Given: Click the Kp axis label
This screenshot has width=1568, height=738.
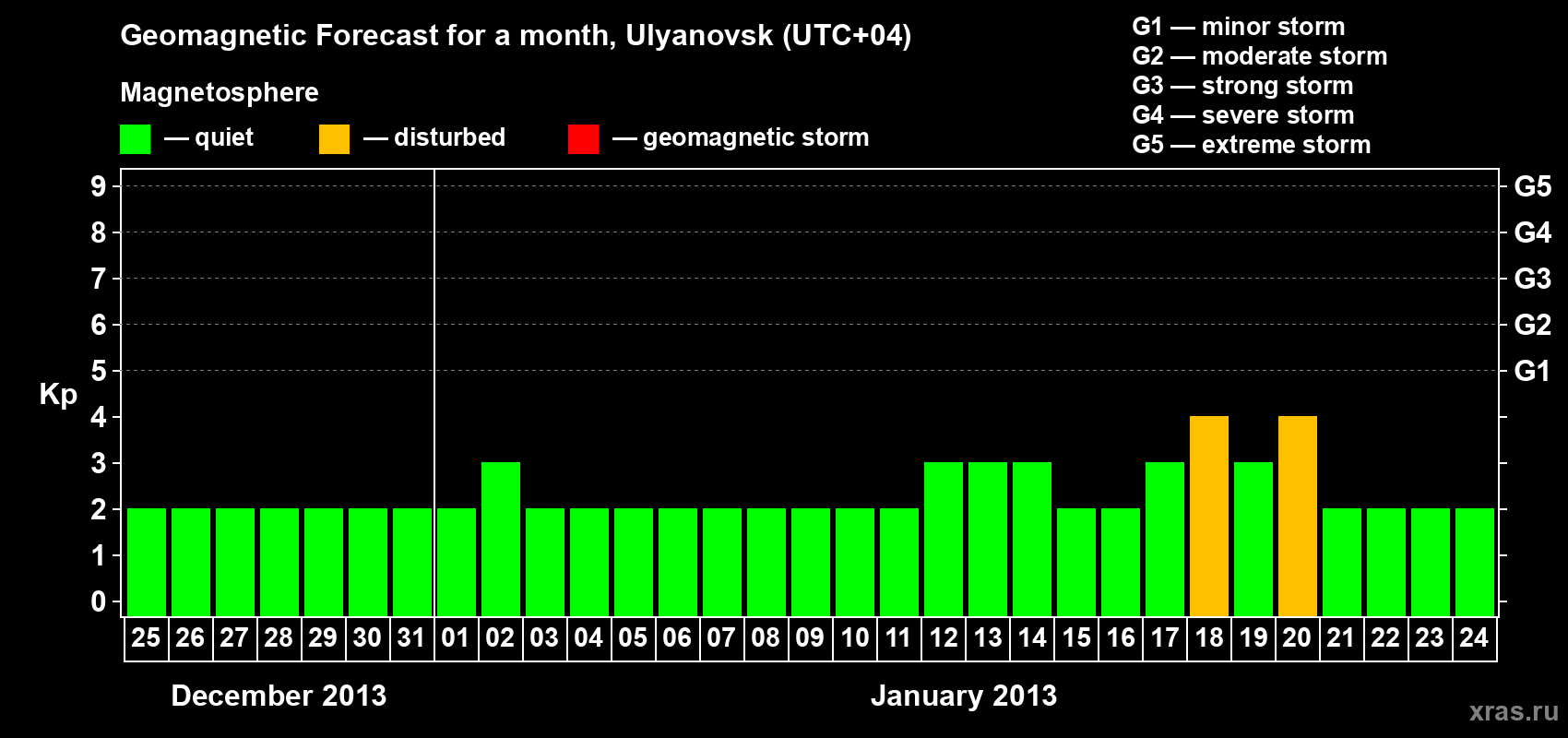Looking at the screenshot, I should click(58, 395).
